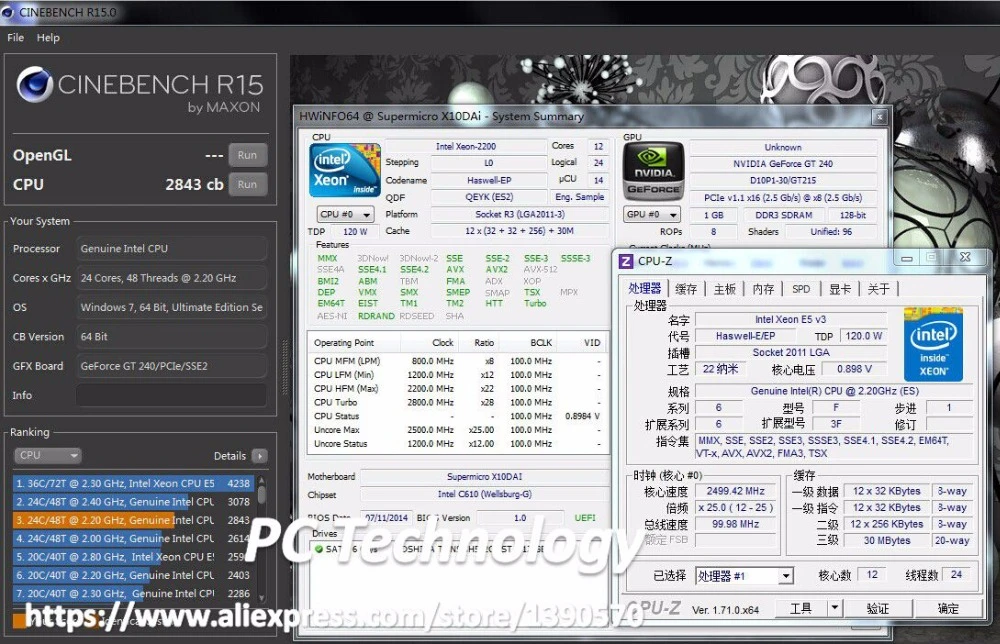Image resolution: width=1000 pixels, height=644 pixels.
Task: Select ranking row 20C/40T @ 2.80 GHz
Action: 133,557
